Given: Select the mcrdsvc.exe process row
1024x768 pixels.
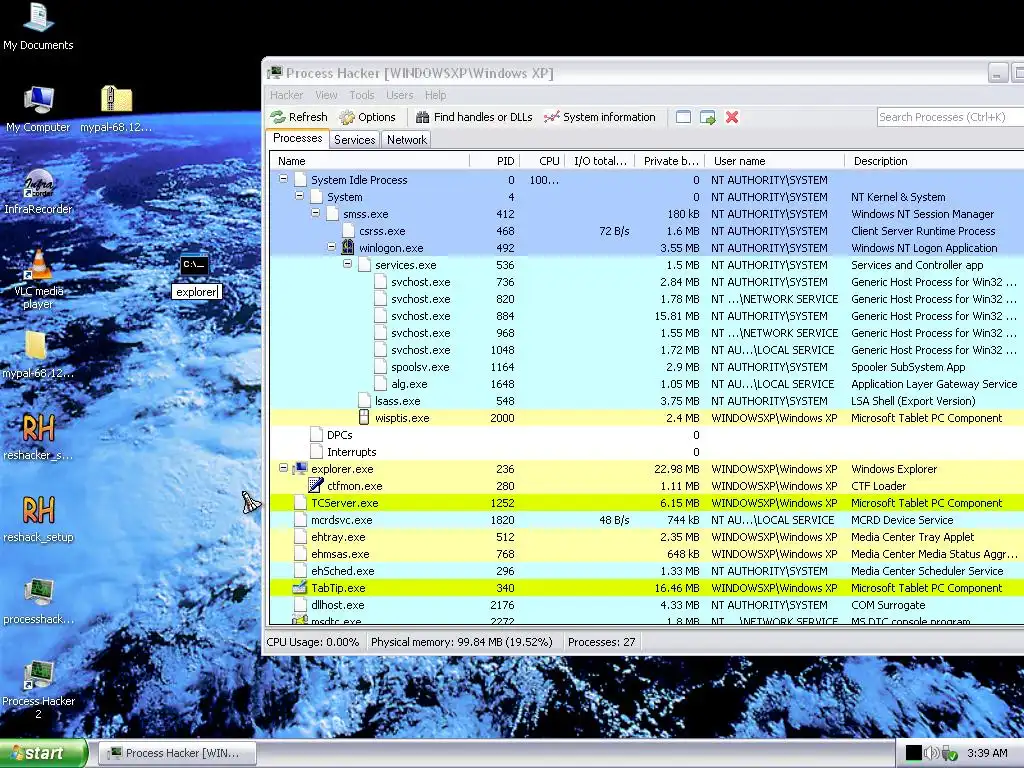Looking at the screenshot, I should [x=647, y=520].
